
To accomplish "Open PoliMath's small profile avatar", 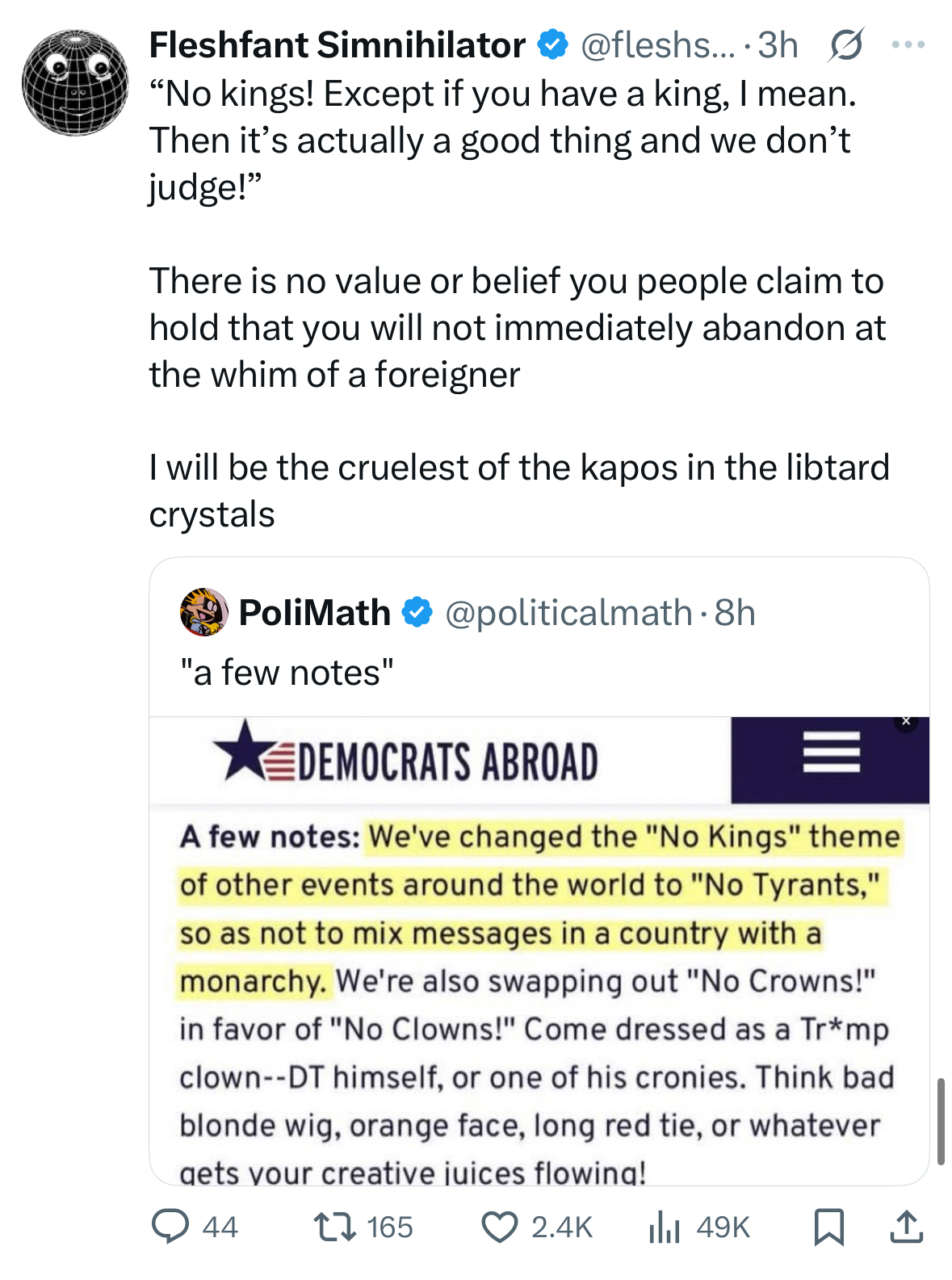I will 203,612.
